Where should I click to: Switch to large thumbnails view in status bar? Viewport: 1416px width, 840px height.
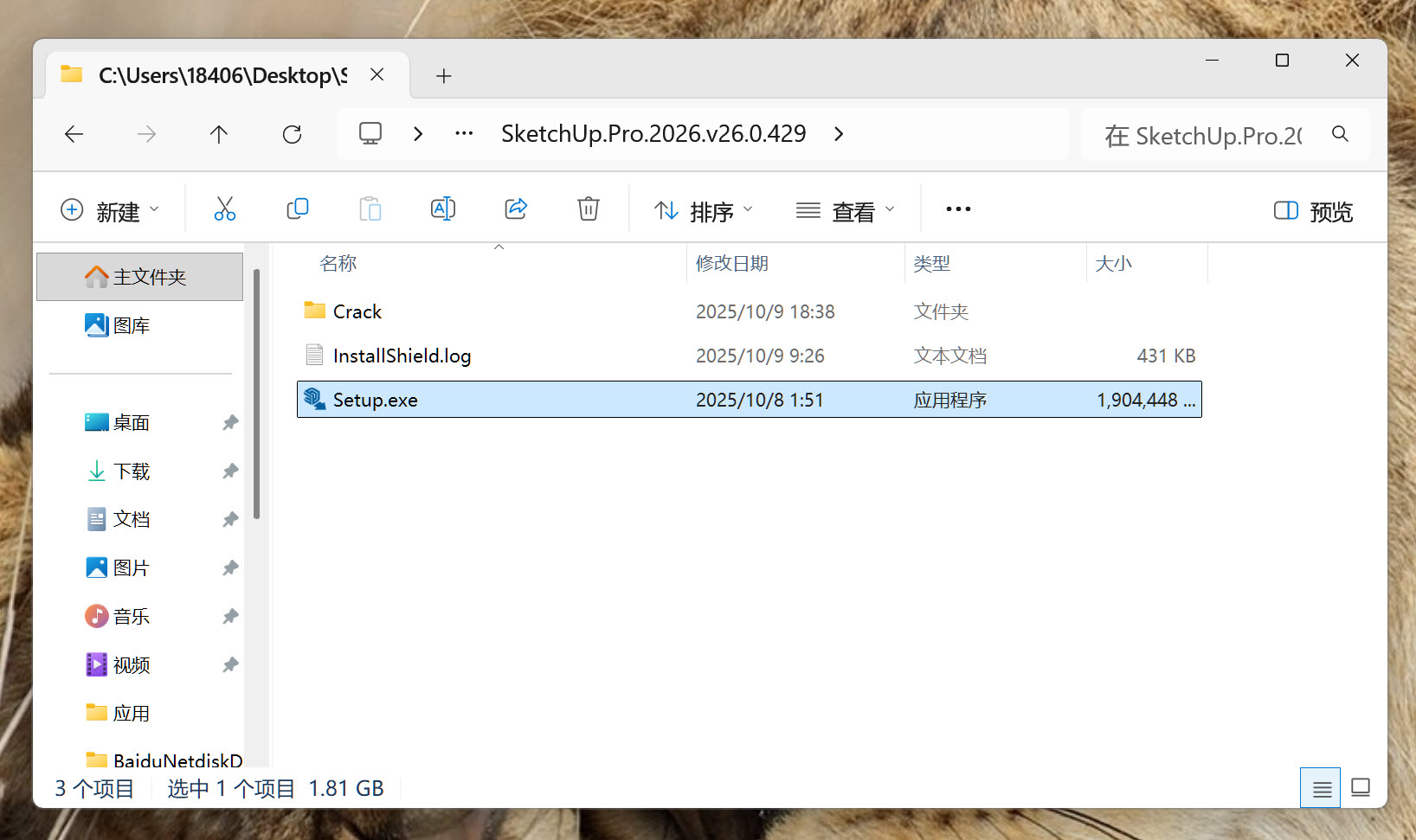click(1361, 788)
